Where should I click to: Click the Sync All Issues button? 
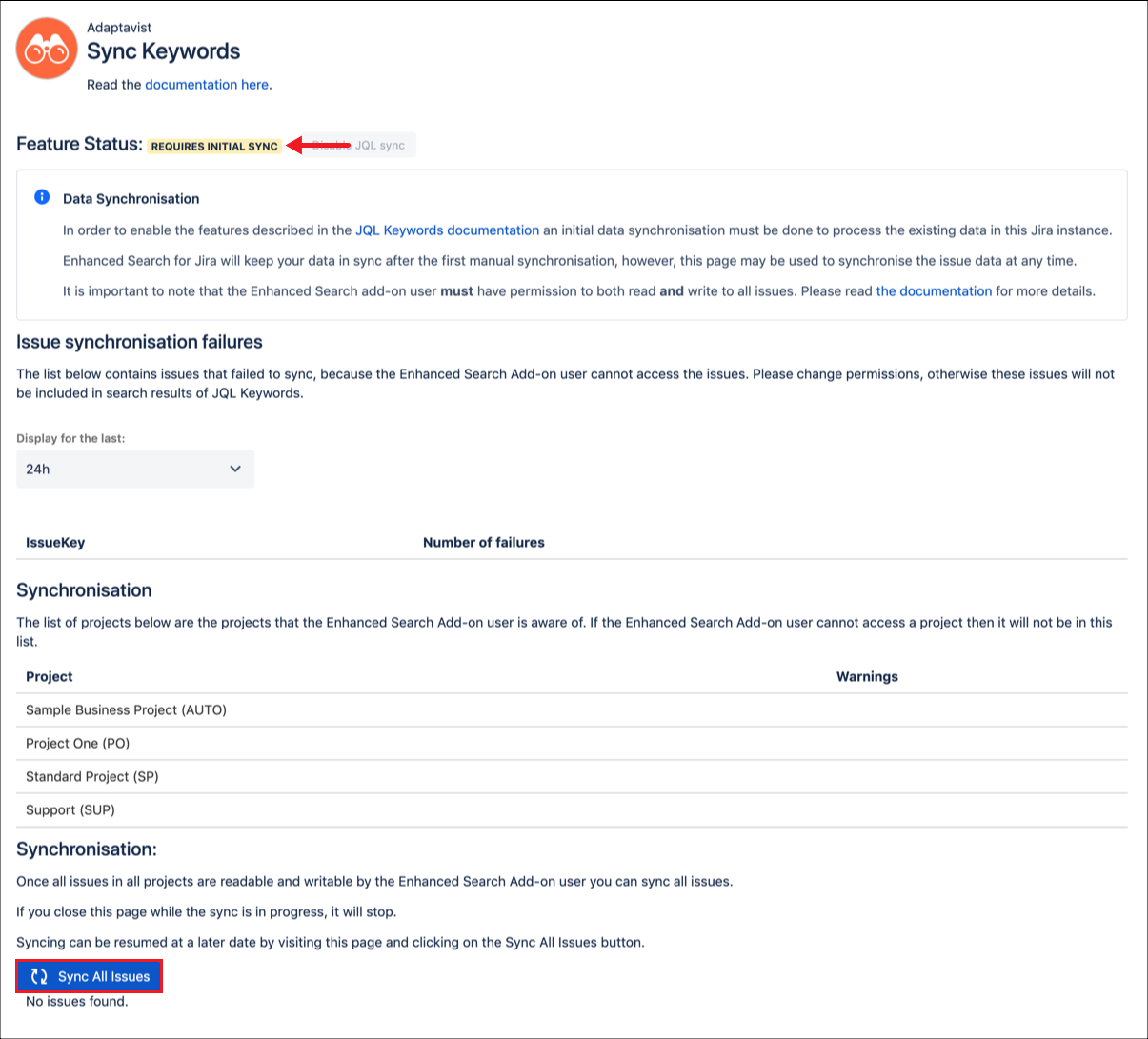(x=90, y=976)
